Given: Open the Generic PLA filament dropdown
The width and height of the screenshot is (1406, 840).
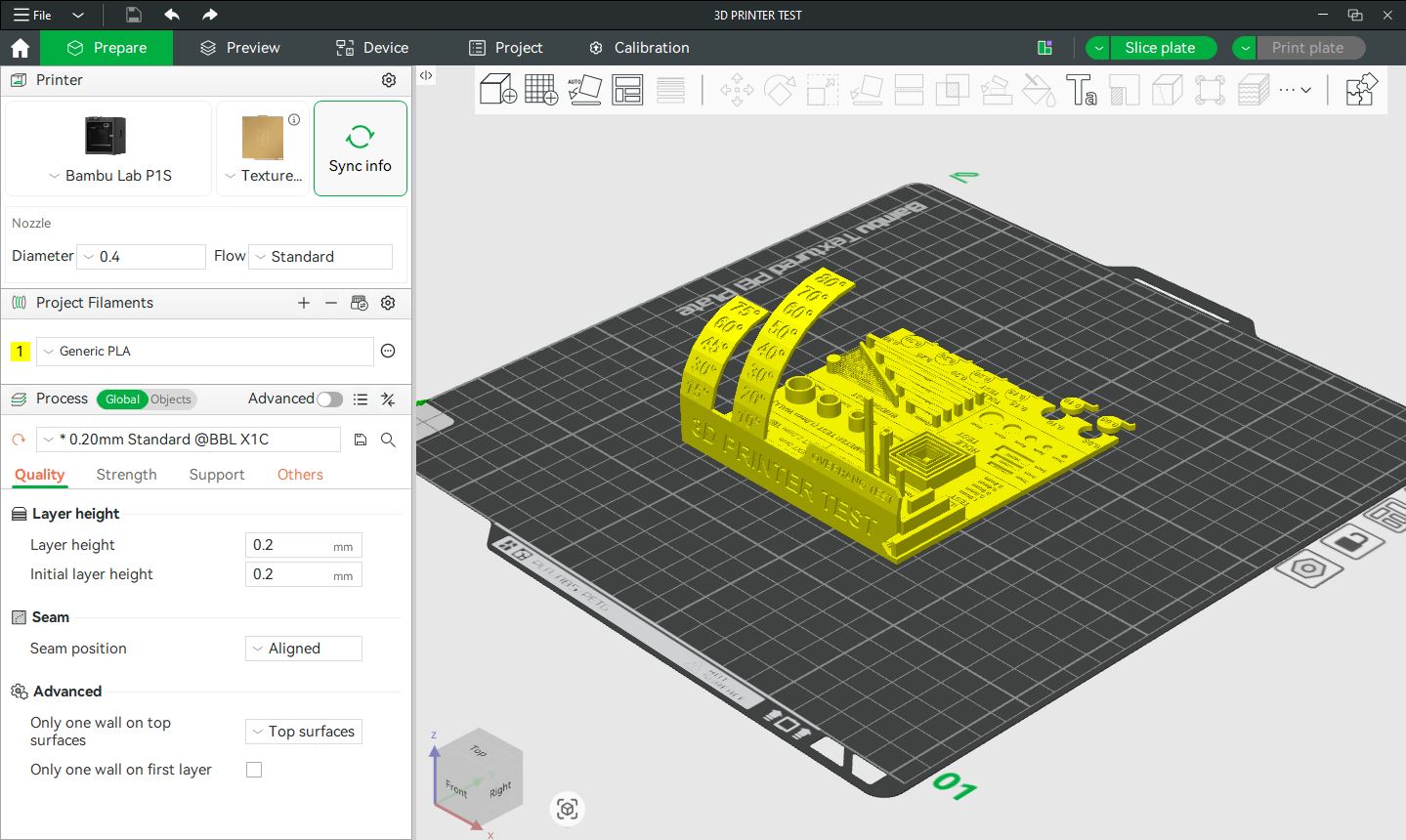Looking at the screenshot, I should pyautogui.click(x=205, y=352).
